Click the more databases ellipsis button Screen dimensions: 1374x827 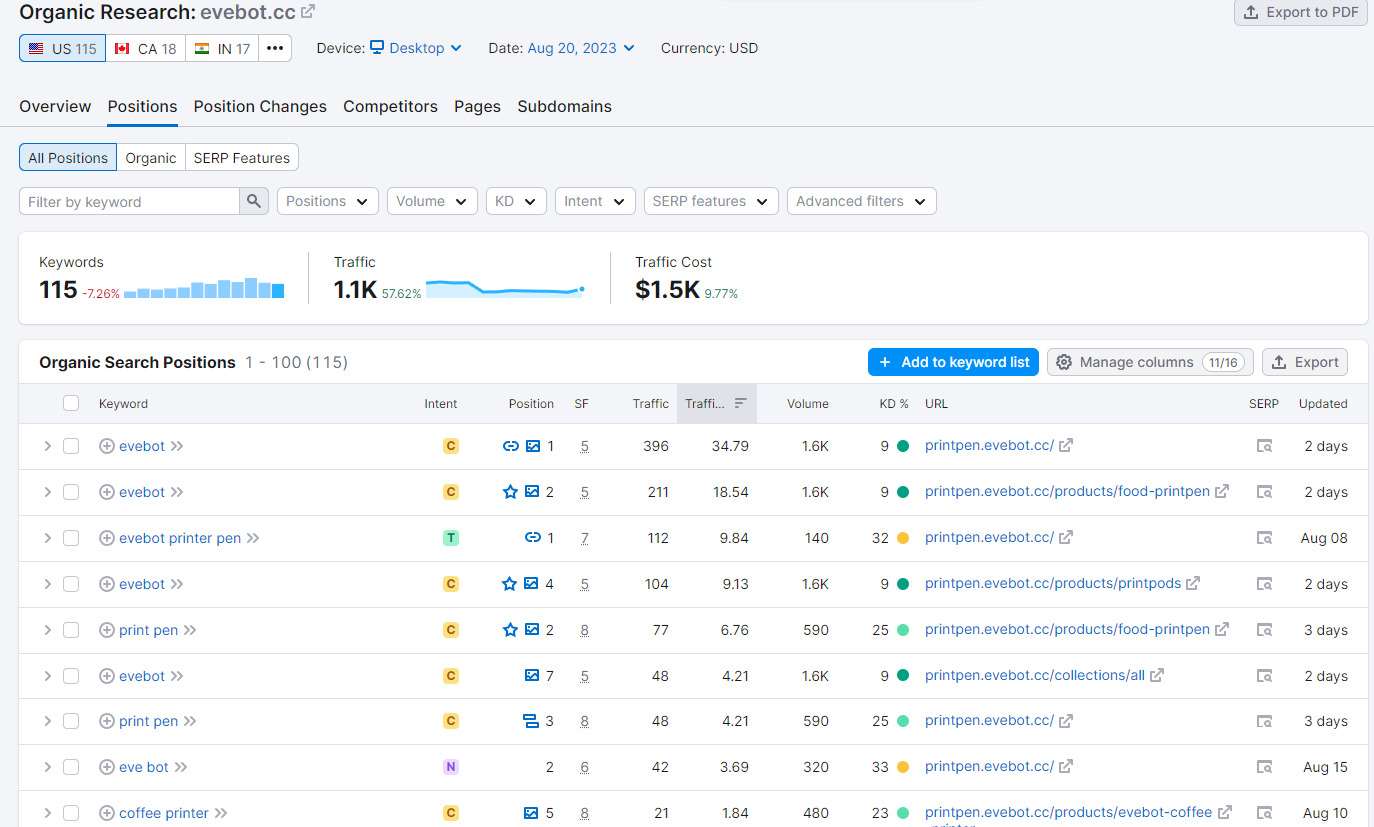tap(275, 48)
